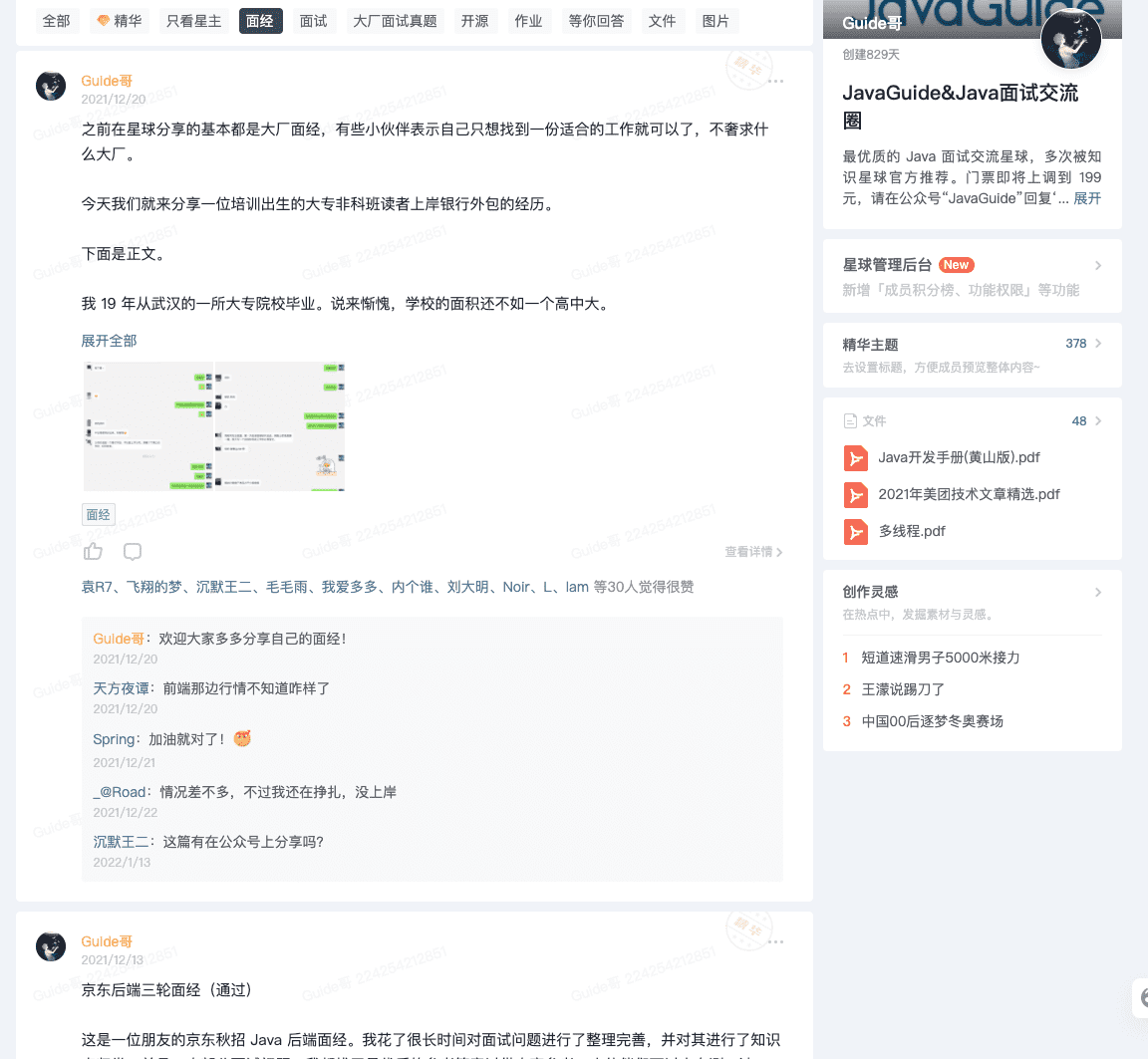This screenshot has height=1059, width=1148.
Task: Click liker name 袁R7
Action: [97, 587]
